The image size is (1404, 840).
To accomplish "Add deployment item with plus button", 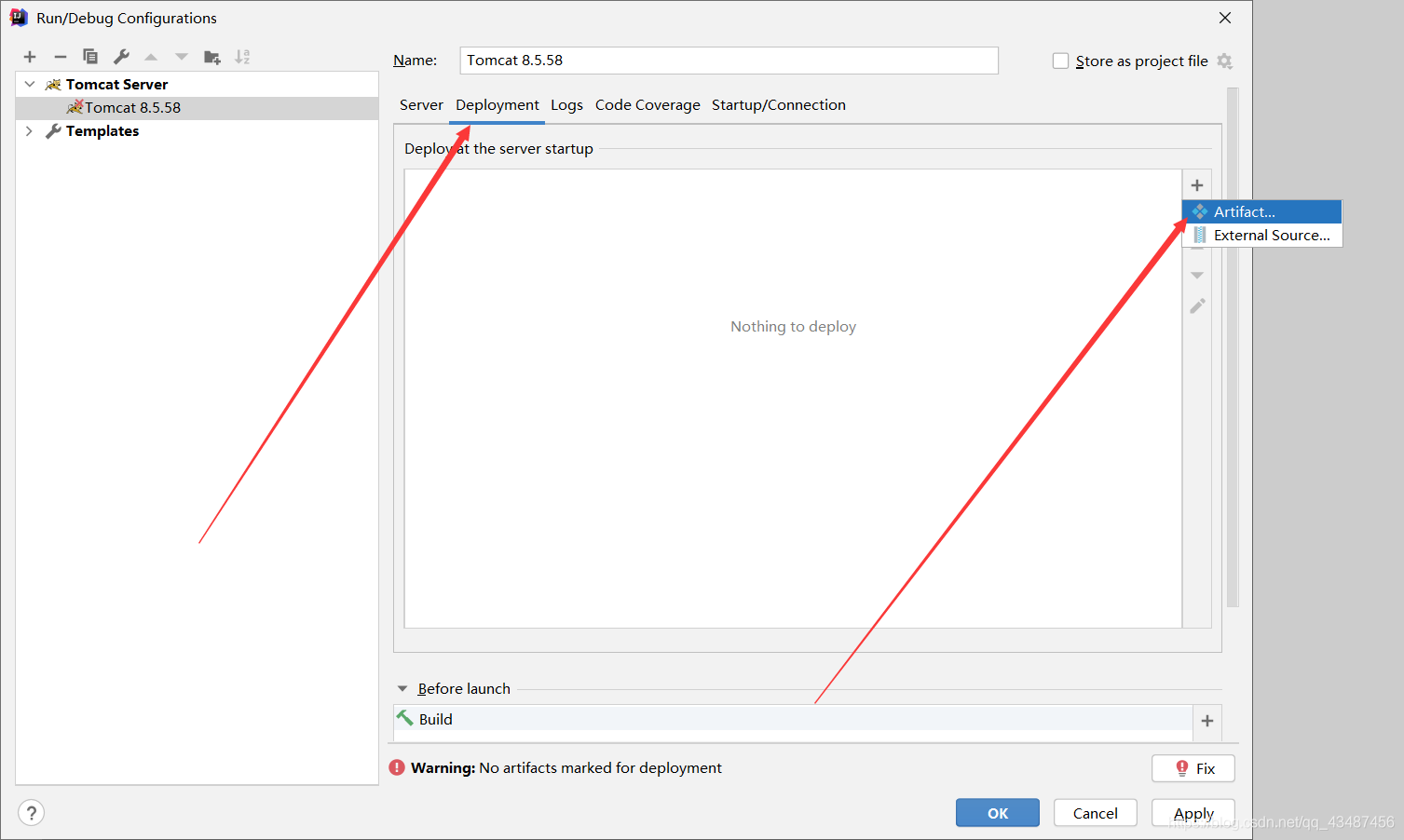I will click(1197, 185).
